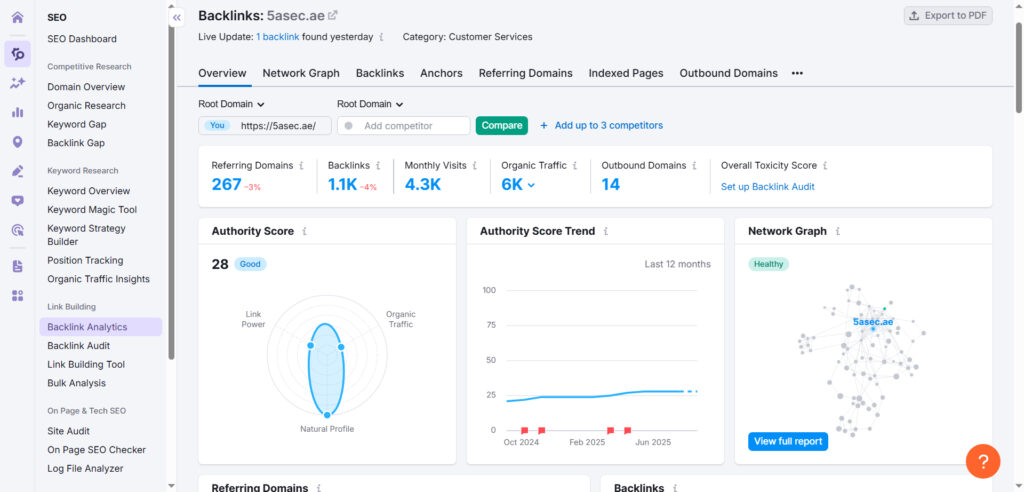Switch to the Referring Domains tab

525,73
